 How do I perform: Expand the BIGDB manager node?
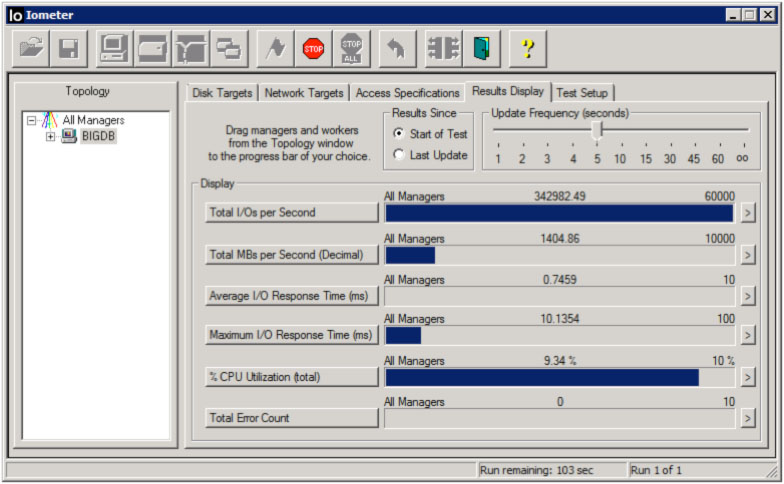coord(50,136)
